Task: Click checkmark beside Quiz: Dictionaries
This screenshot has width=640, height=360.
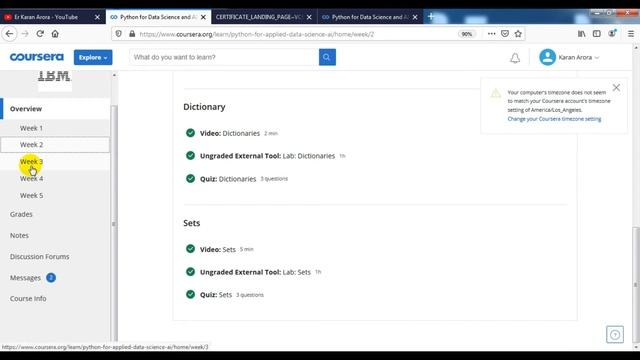Action: 190,178
